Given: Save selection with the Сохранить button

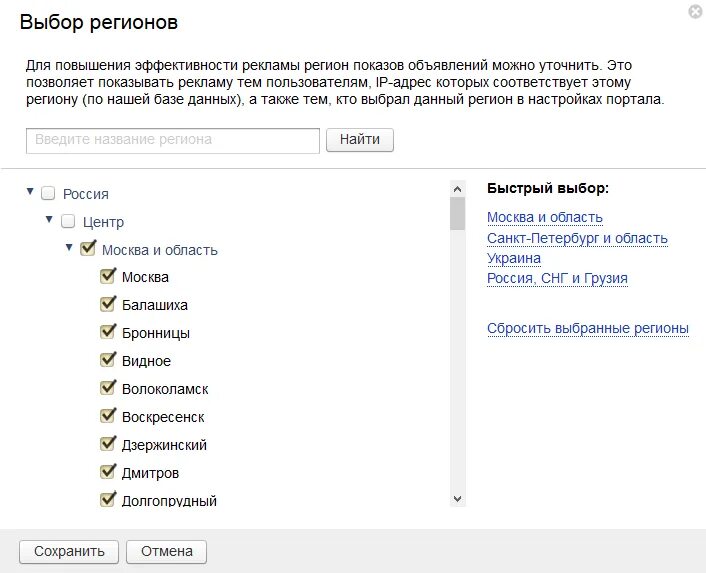Looking at the screenshot, I should [x=69, y=552].
